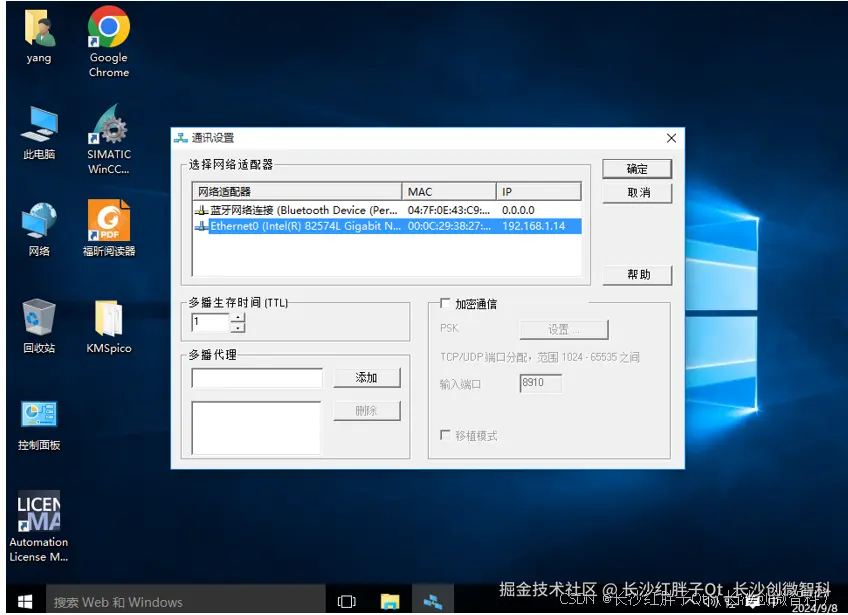Screen dimensions: 848x615
Task: Select the 通讯设置 app taskbar icon
Action: (433, 601)
